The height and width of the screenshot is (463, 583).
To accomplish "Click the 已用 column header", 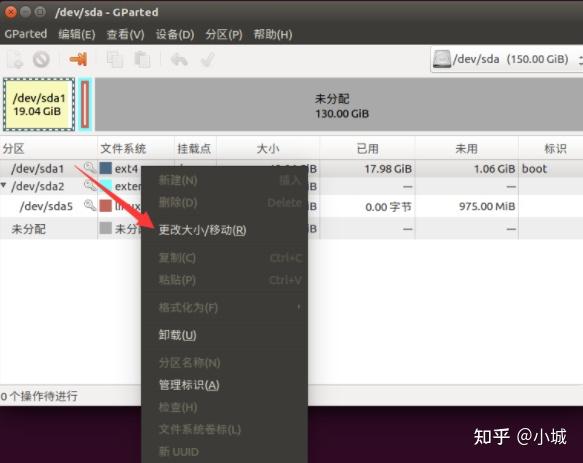I will (367, 149).
